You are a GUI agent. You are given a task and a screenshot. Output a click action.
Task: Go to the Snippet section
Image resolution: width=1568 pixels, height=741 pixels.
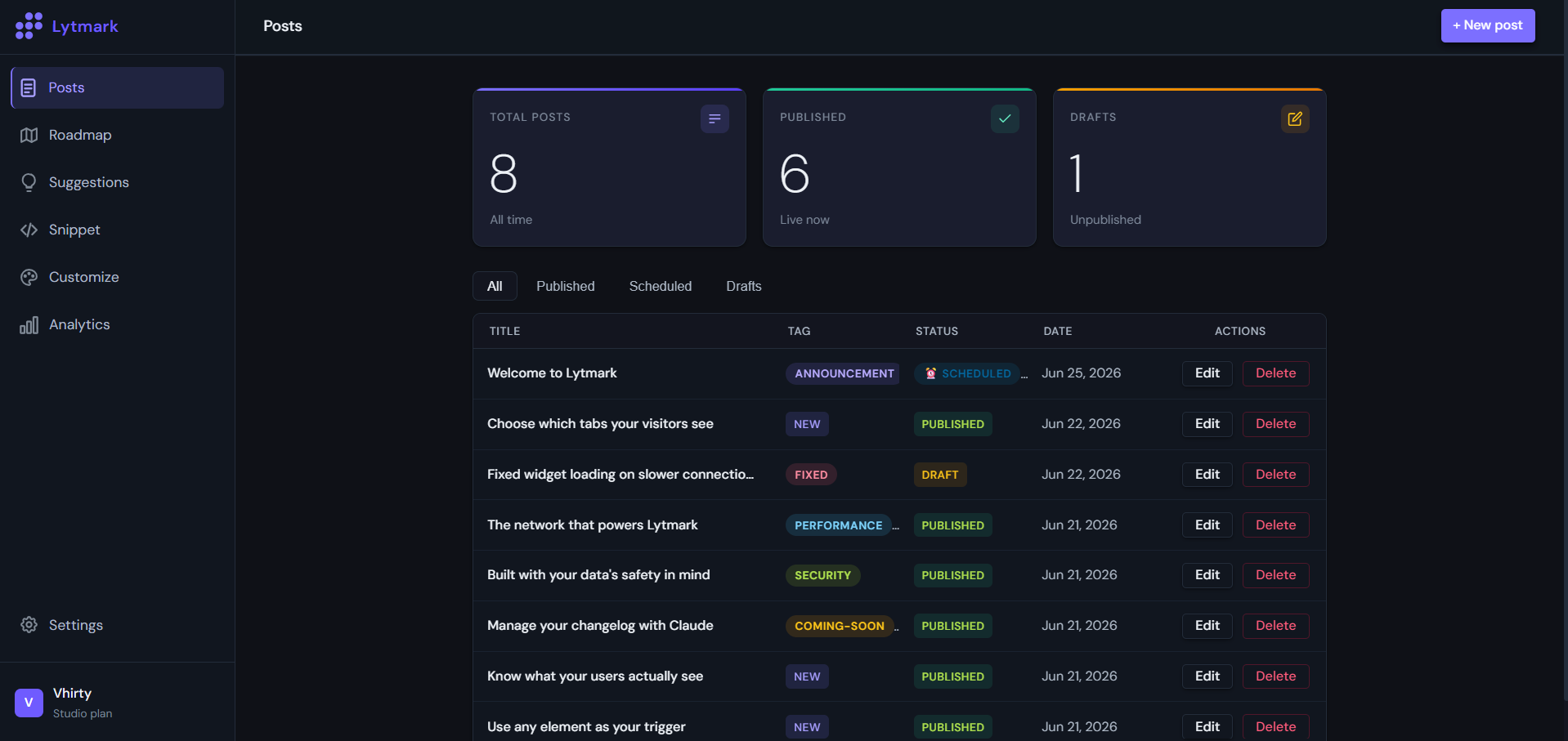click(117, 230)
